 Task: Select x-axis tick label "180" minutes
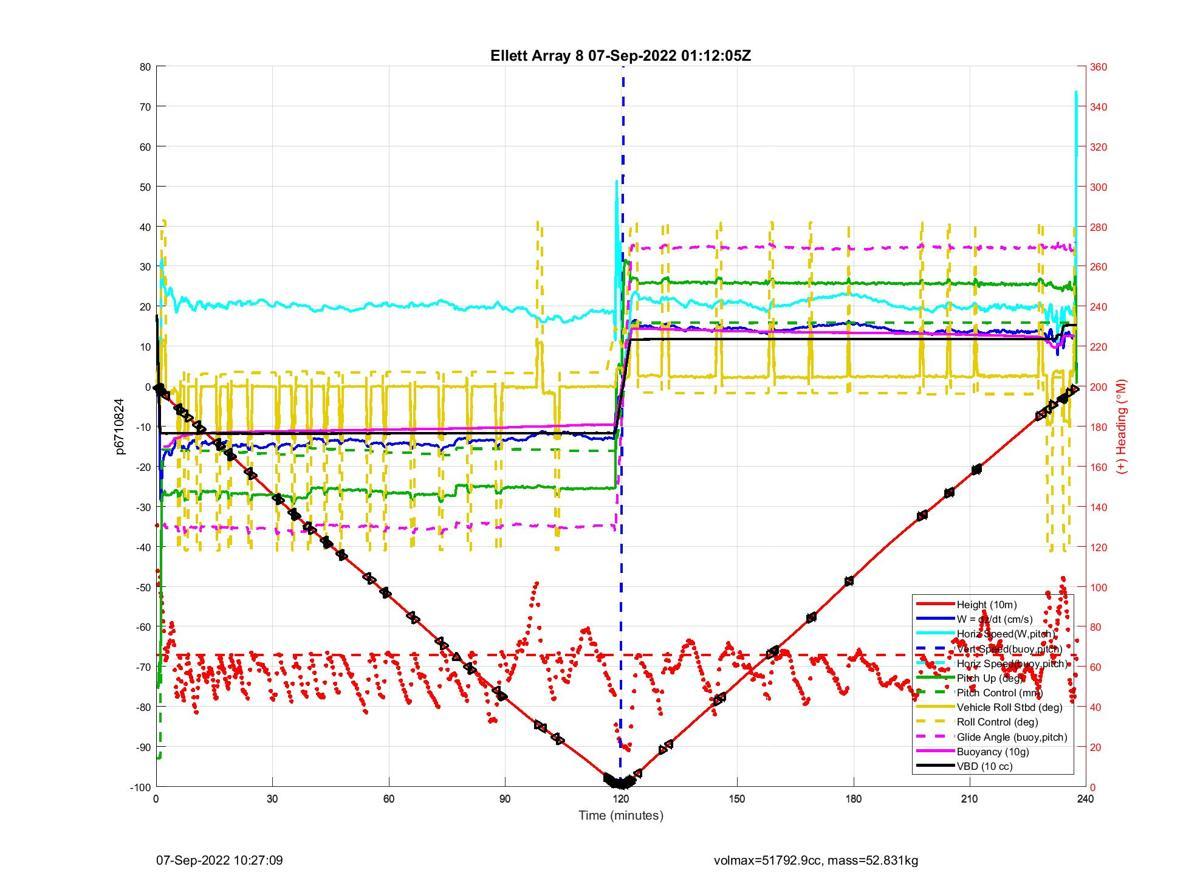[853, 799]
